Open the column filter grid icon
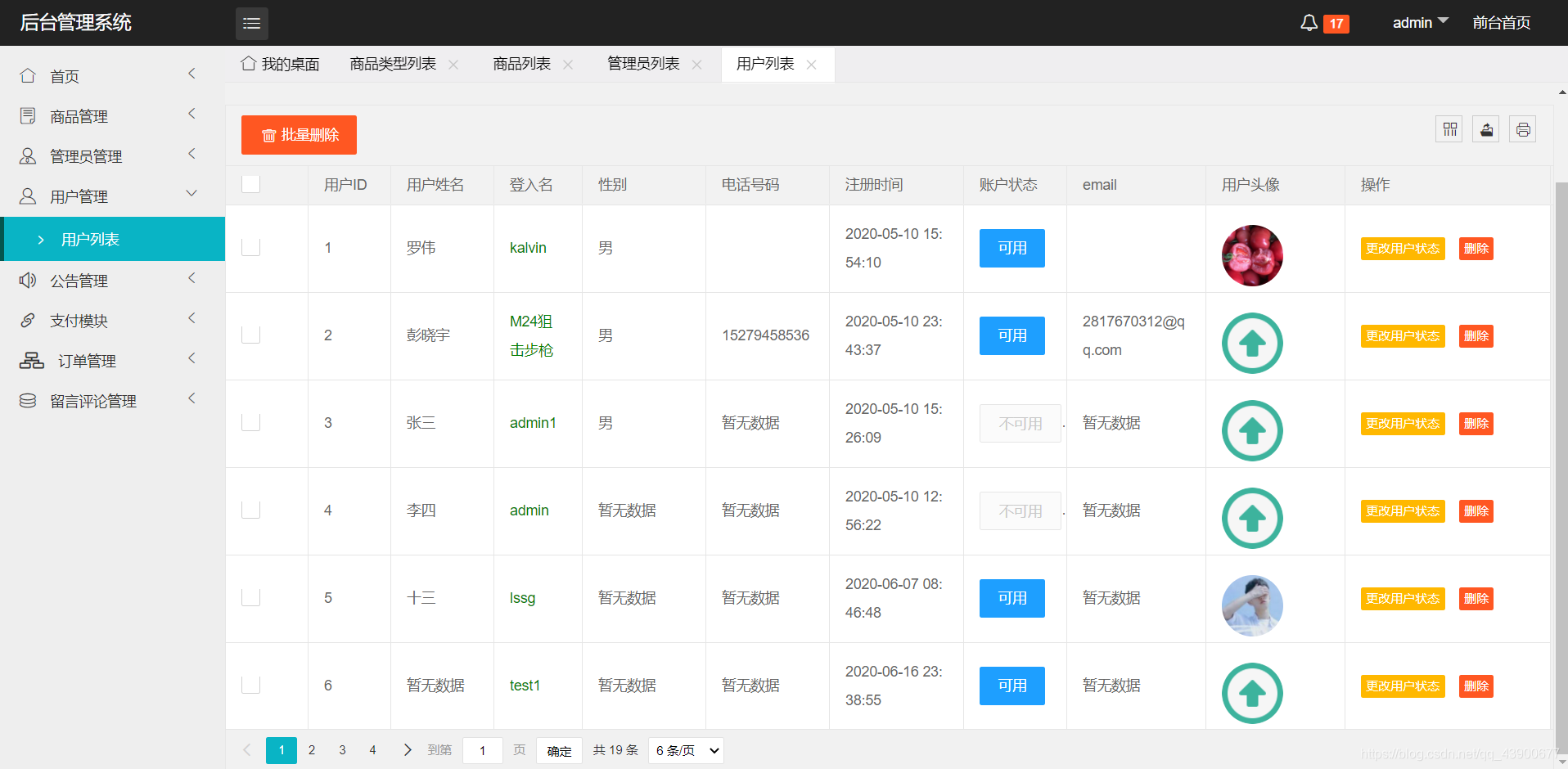 tap(1449, 129)
